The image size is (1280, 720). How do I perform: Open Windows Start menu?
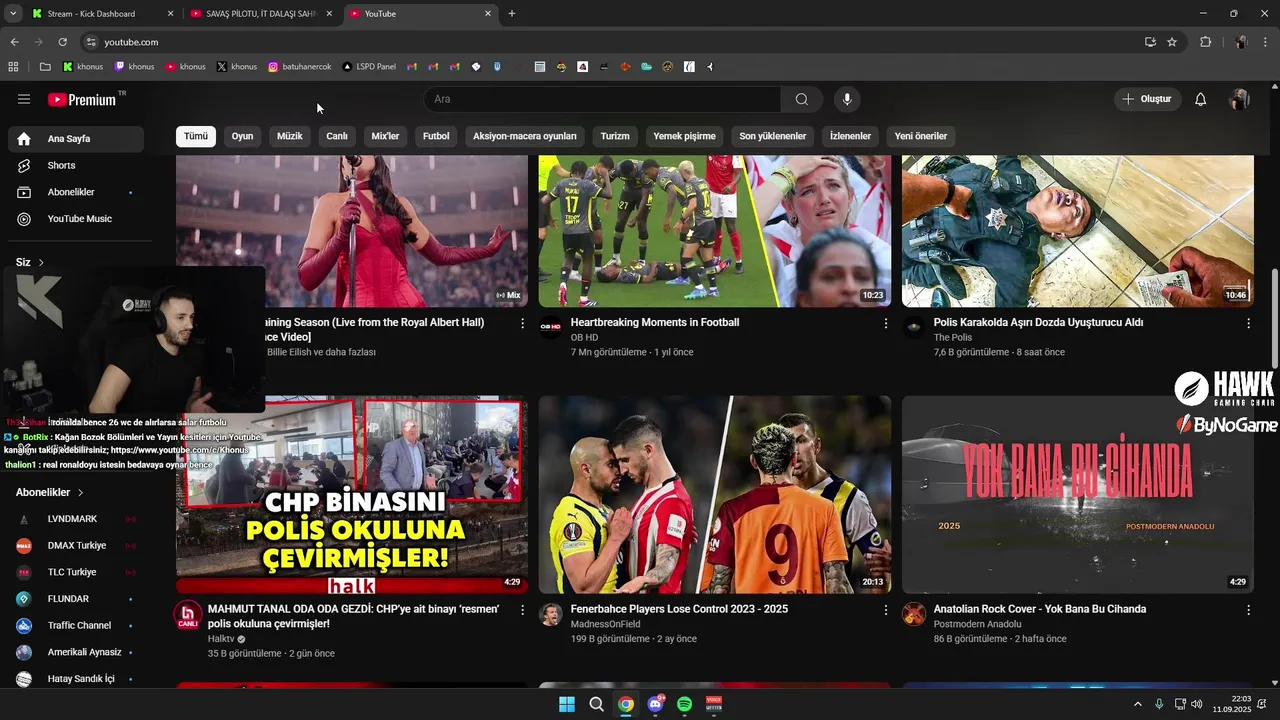pos(567,704)
